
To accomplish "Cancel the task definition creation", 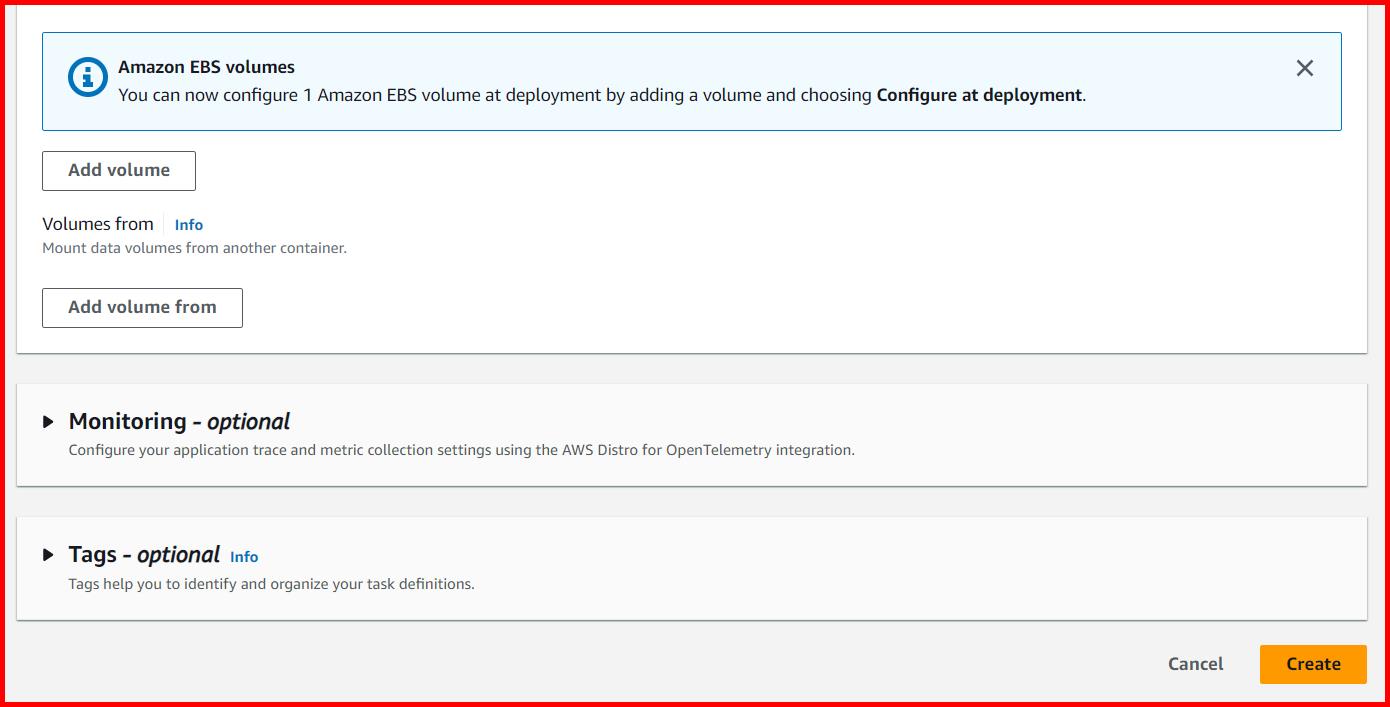I will click(1195, 663).
